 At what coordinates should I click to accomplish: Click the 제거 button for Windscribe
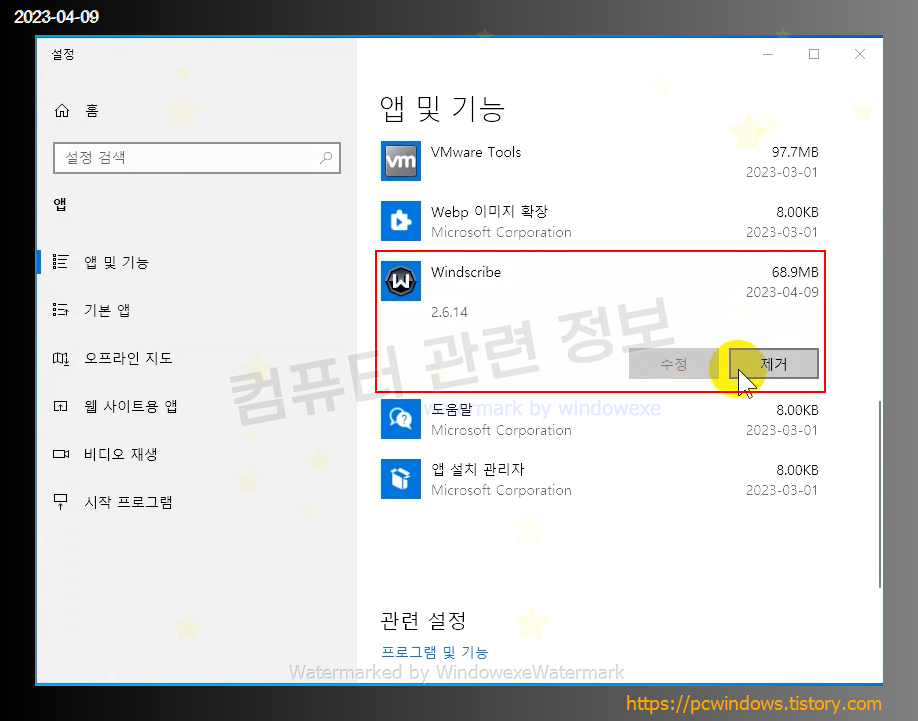[773, 364]
